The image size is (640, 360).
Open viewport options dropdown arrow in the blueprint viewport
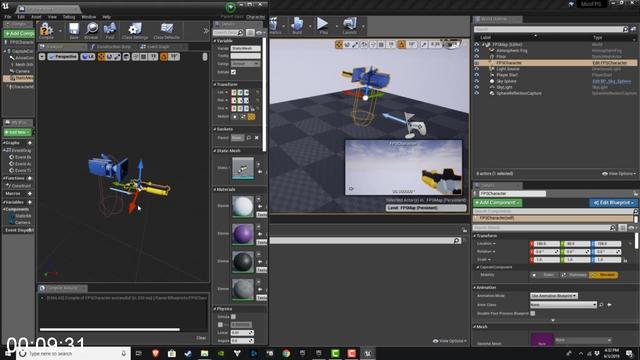click(42, 57)
